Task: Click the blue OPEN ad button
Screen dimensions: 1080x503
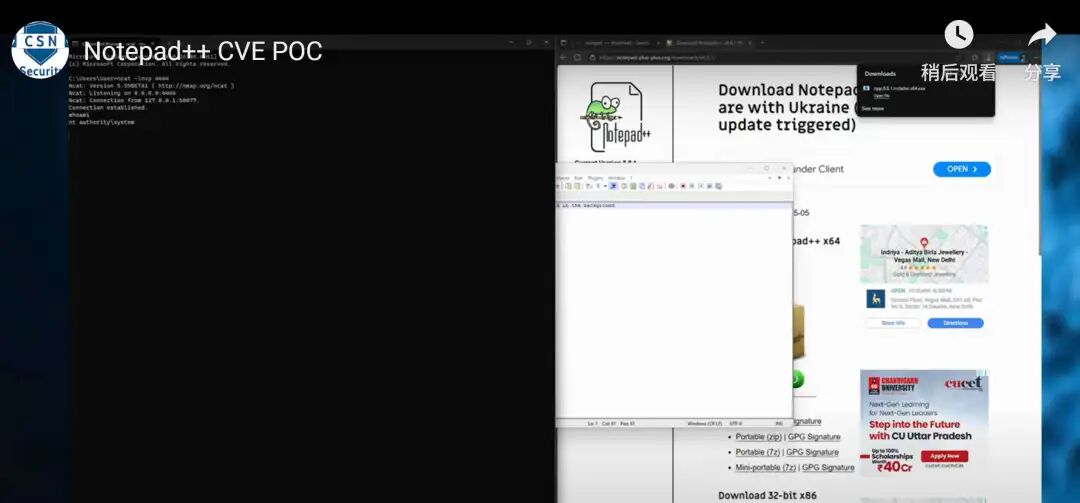Action: (x=962, y=170)
